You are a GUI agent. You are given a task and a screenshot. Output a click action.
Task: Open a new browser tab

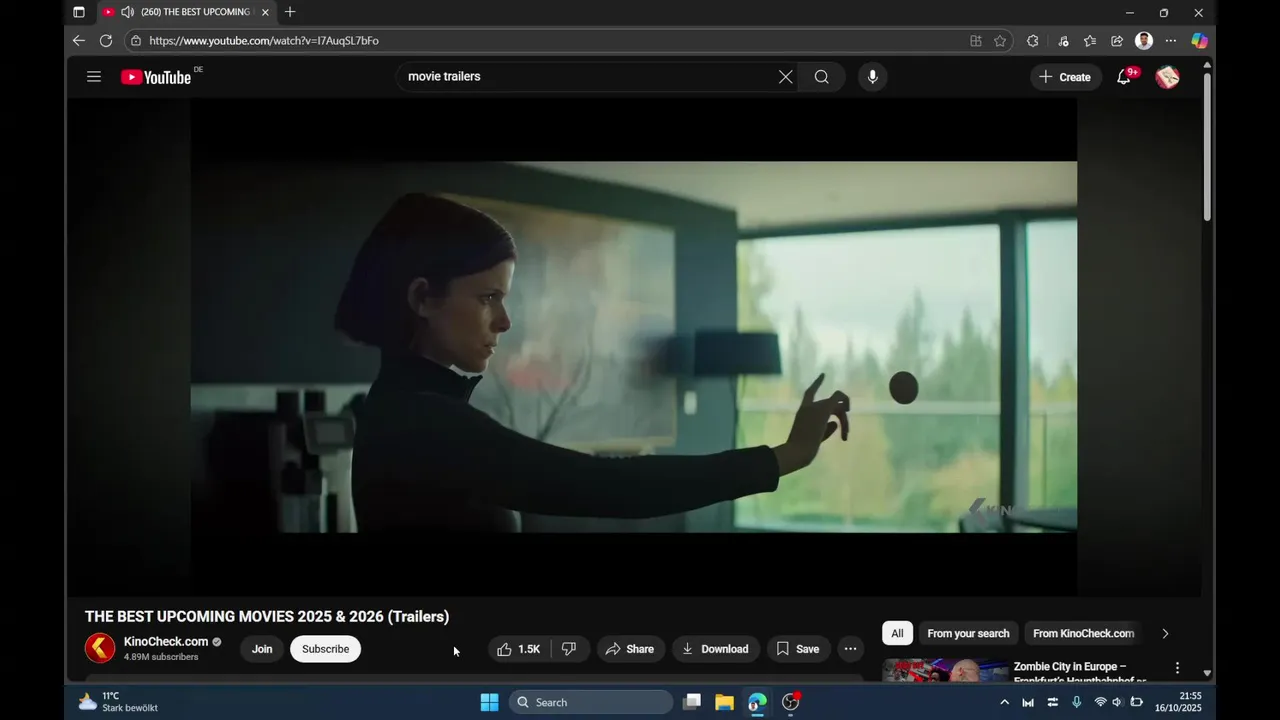290,12
